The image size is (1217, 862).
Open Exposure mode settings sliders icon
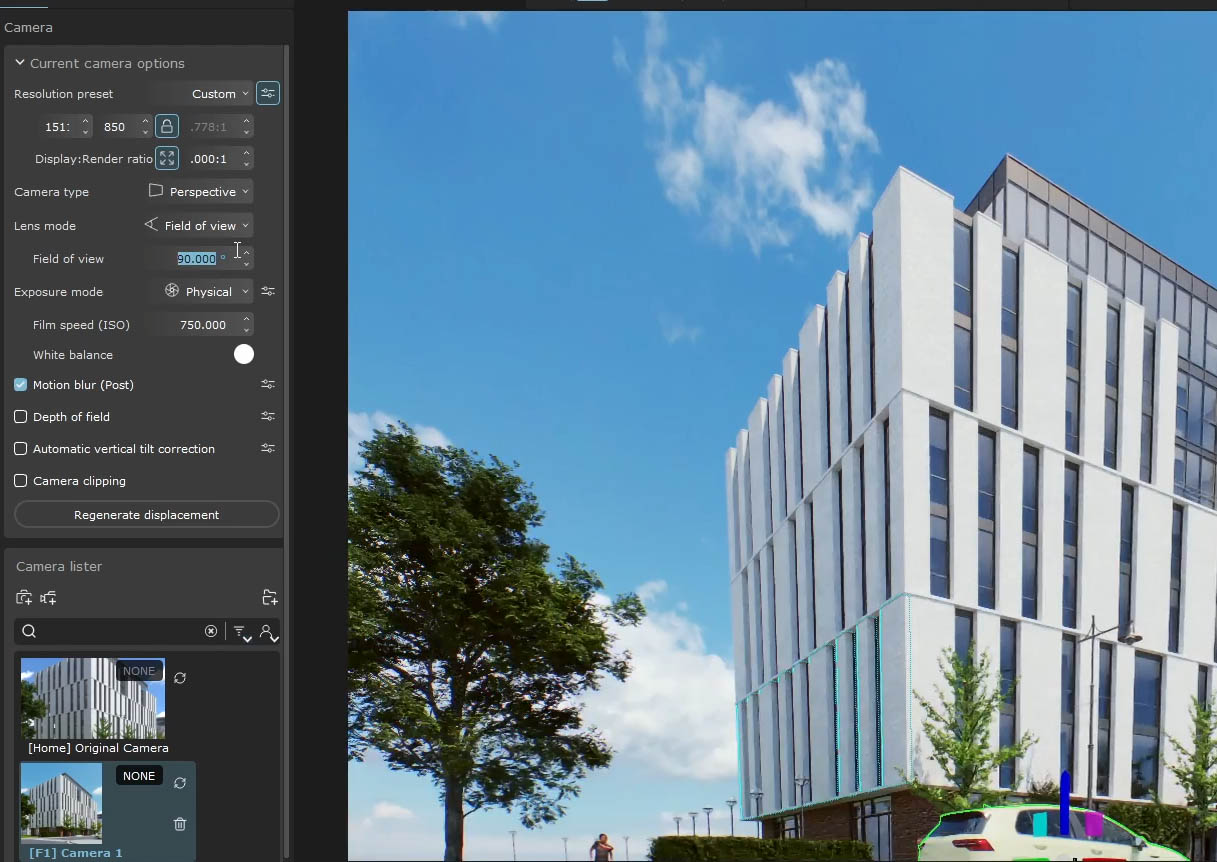click(x=268, y=291)
